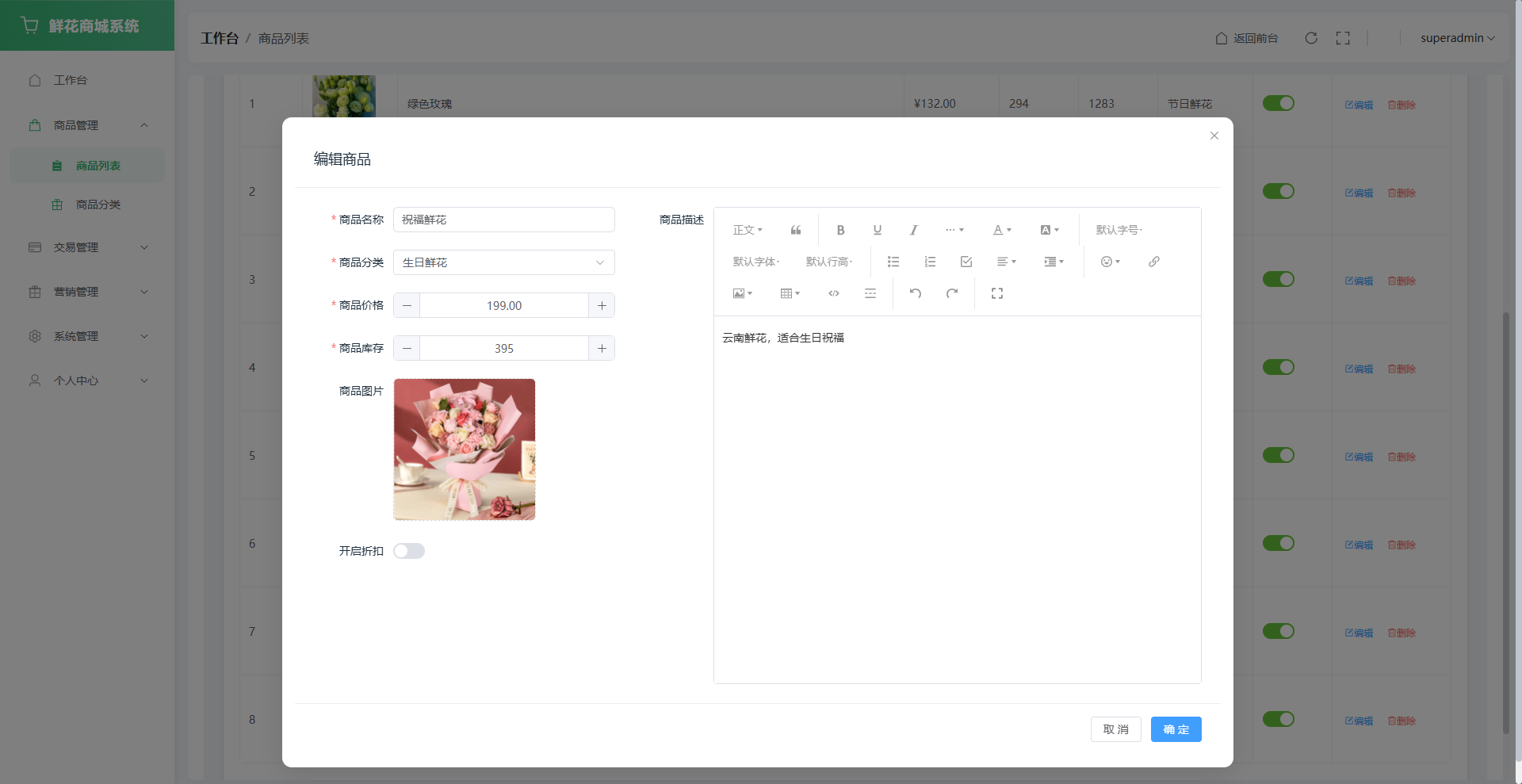
Task: Expand the 交易管理 sidebar menu
Action: coord(87,247)
